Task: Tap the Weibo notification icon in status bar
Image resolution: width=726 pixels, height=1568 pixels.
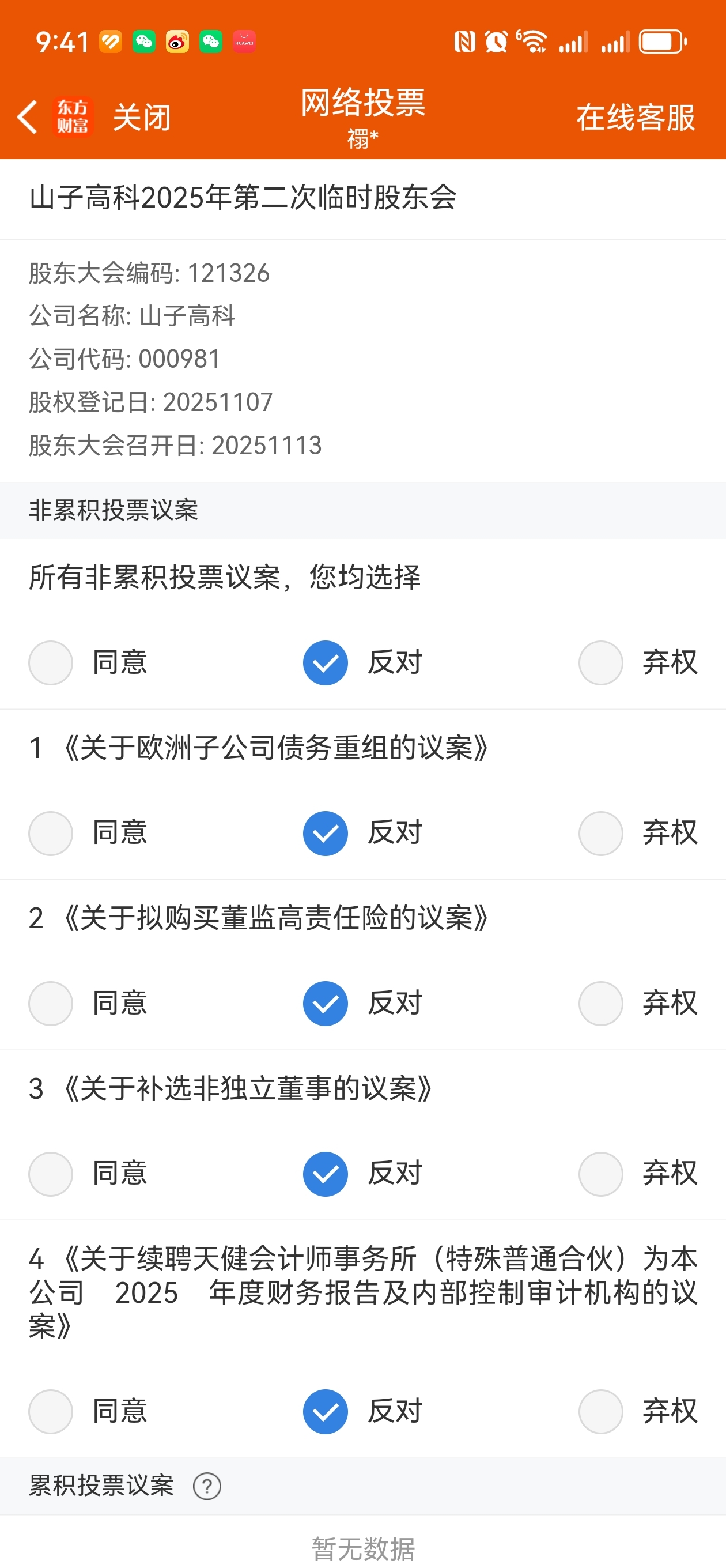Action: coord(177,42)
